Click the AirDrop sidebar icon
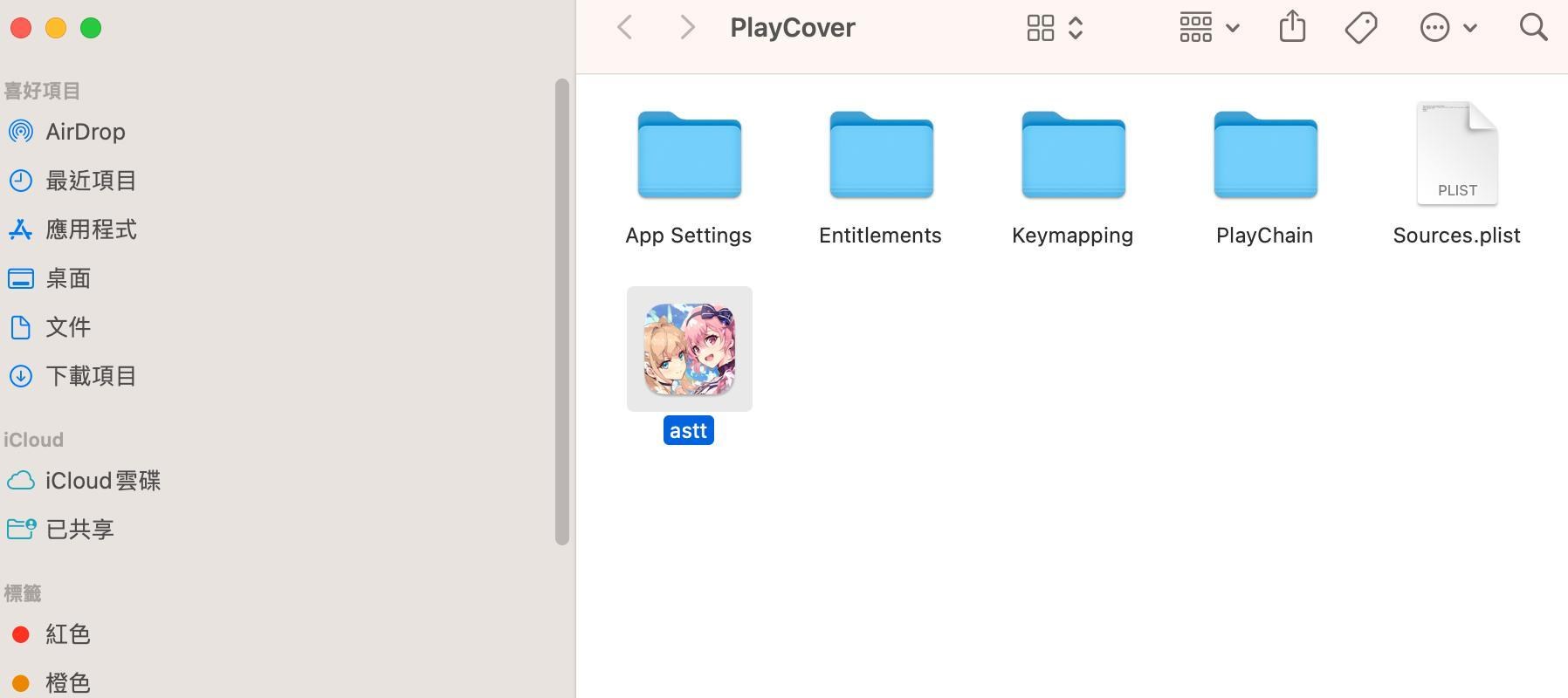Image resolution: width=1568 pixels, height=698 pixels. [x=21, y=132]
